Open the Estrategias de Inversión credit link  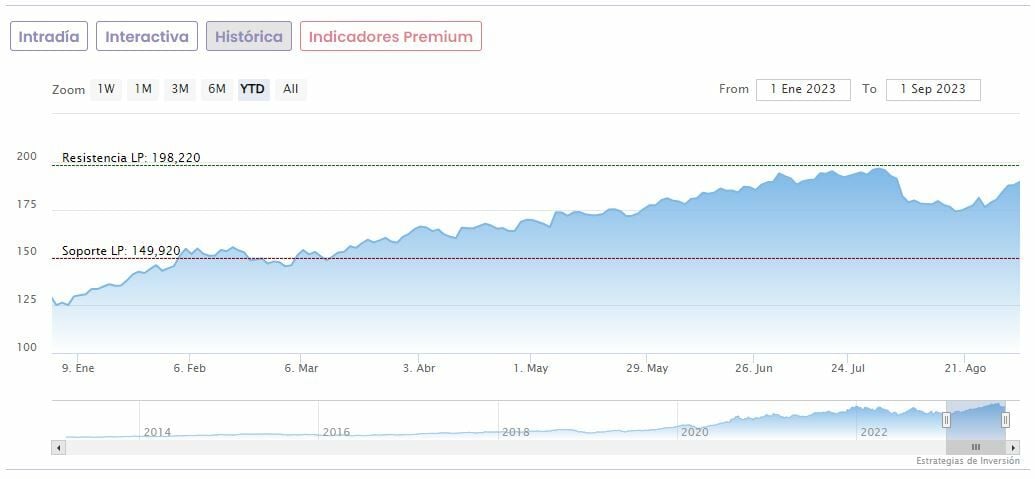(967, 461)
